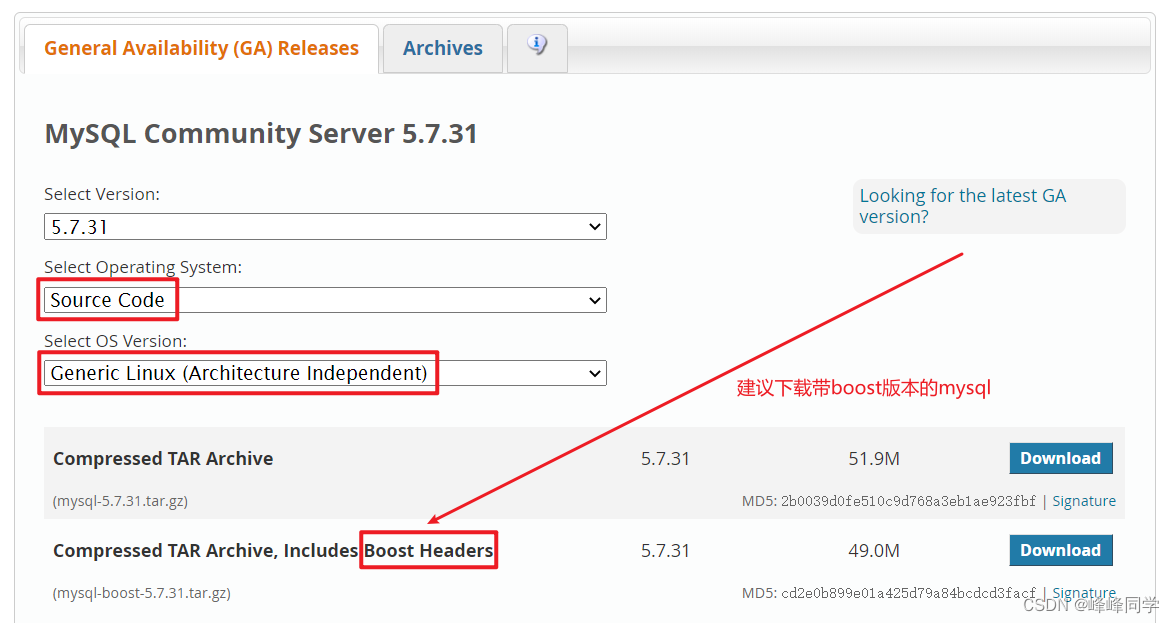Open the Select Operating System dropdown (Source Code)

[x=325, y=300]
